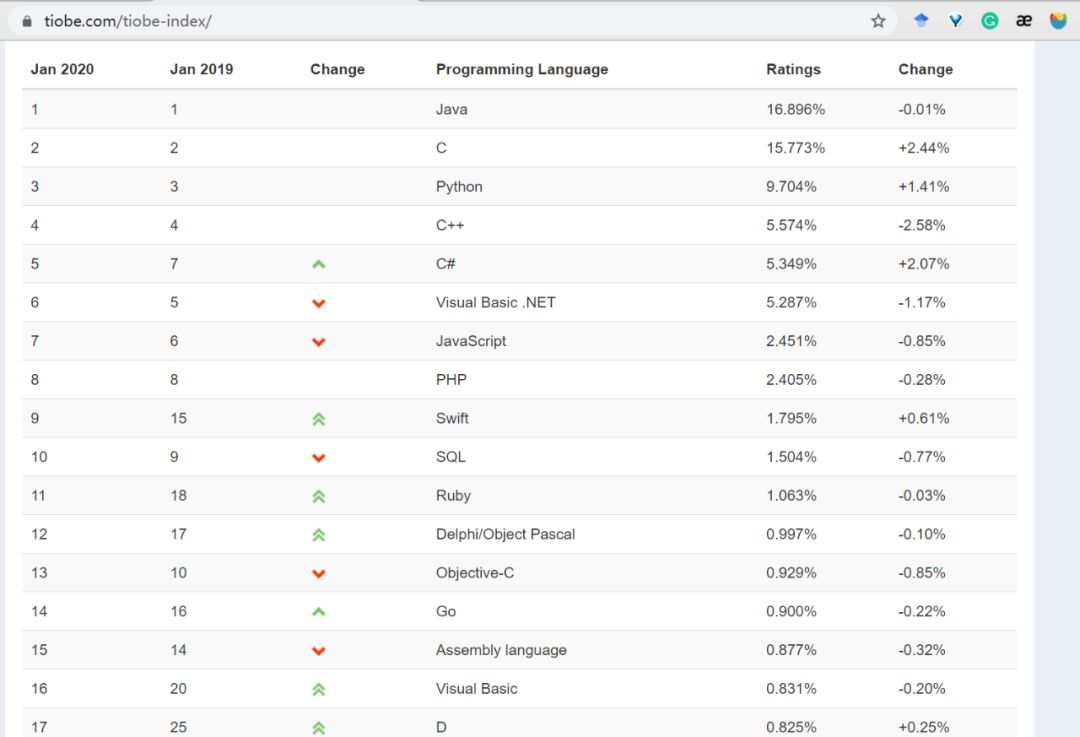Click the 2.405% rating for PHP
Viewport: 1080px width, 737px height.
(x=791, y=380)
